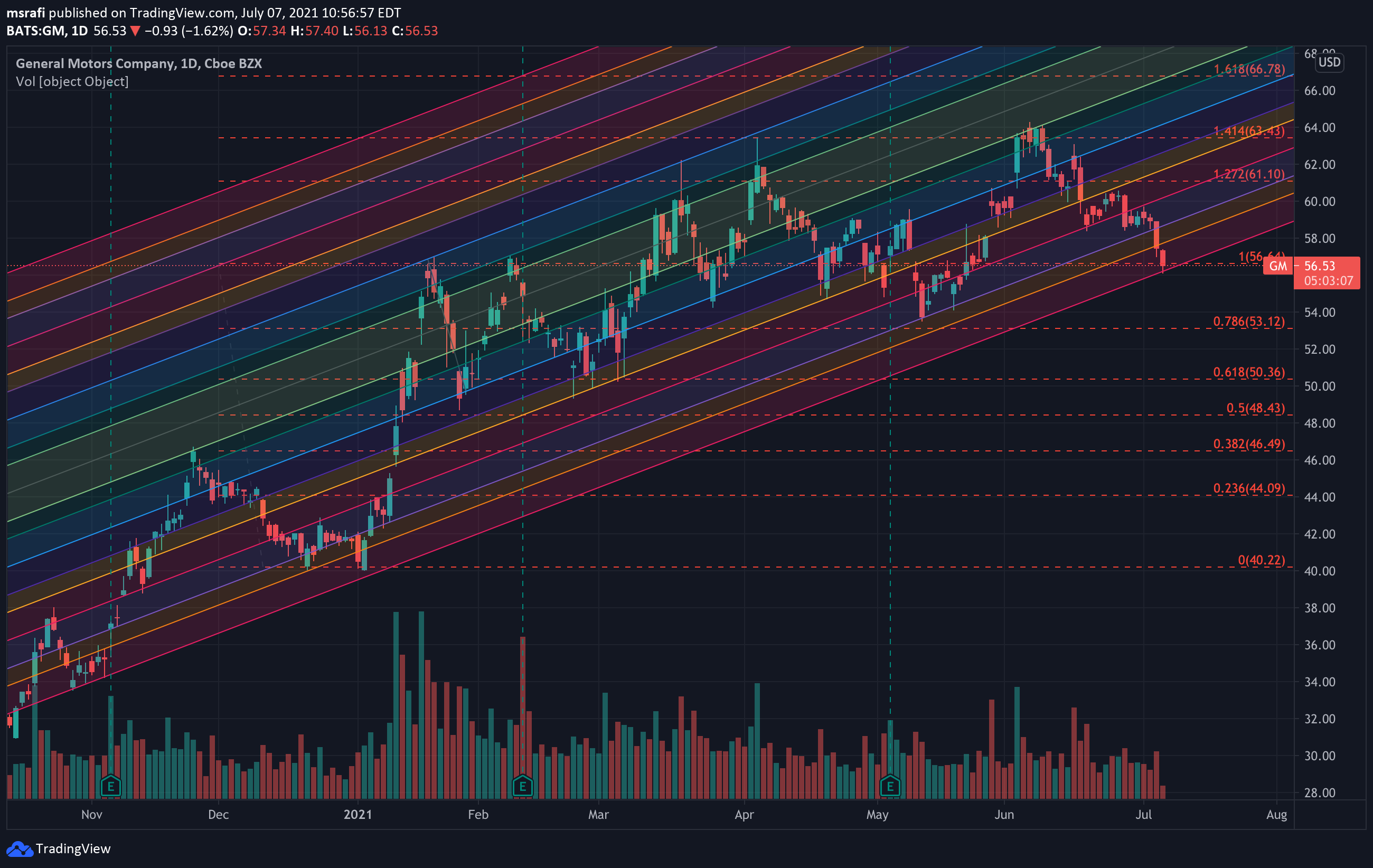1373x868 pixels.
Task: Click the Feb label on time axis
Action: click(478, 815)
